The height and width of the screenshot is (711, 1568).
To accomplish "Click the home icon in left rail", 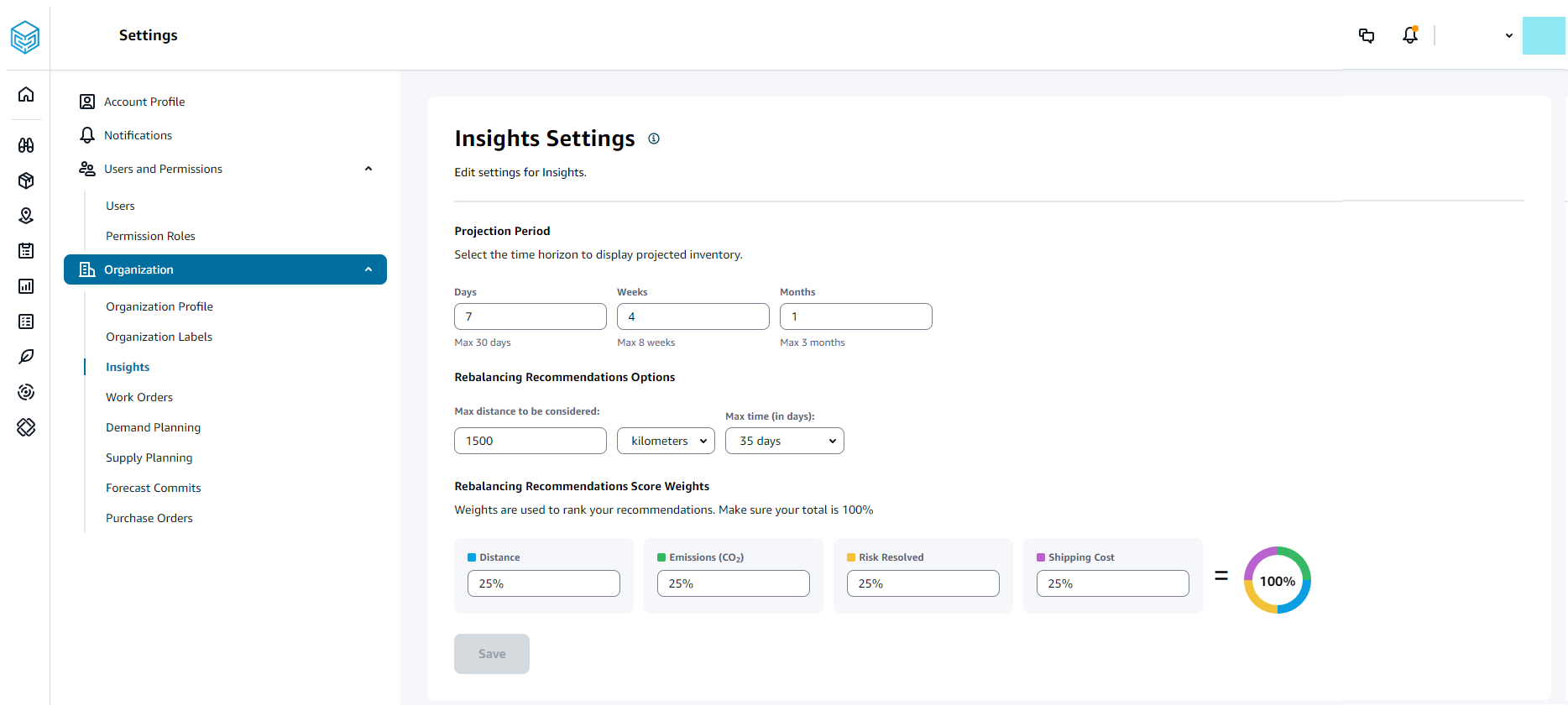I will pyautogui.click(x=26, y=94).
